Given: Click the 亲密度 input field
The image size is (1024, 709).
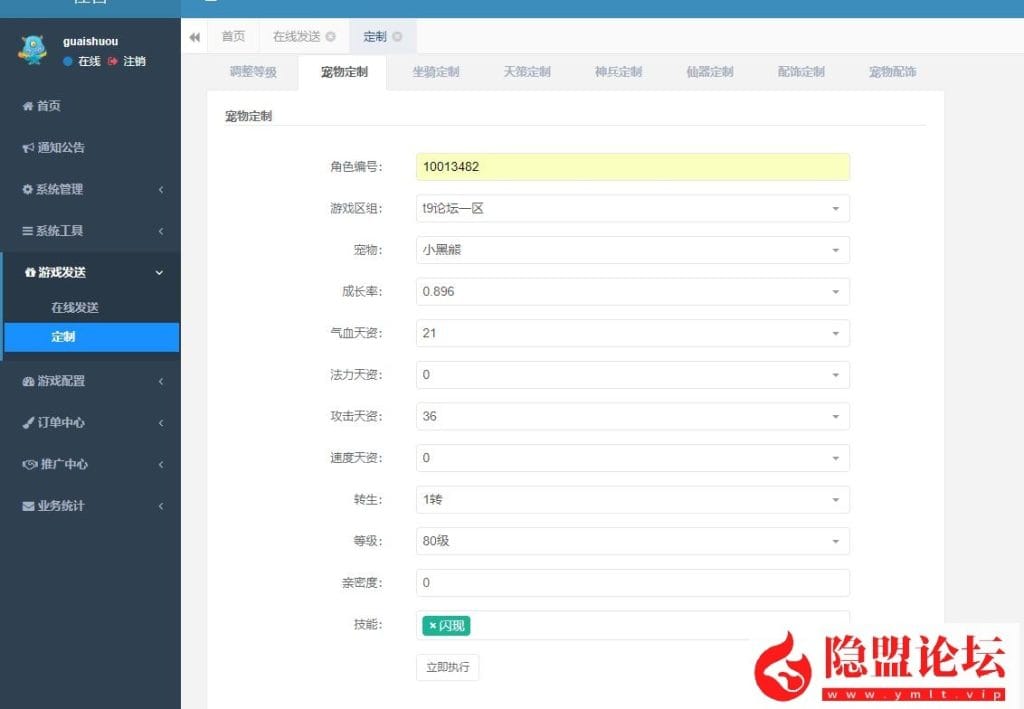Looking at the screenshot, I should (632, 583).
